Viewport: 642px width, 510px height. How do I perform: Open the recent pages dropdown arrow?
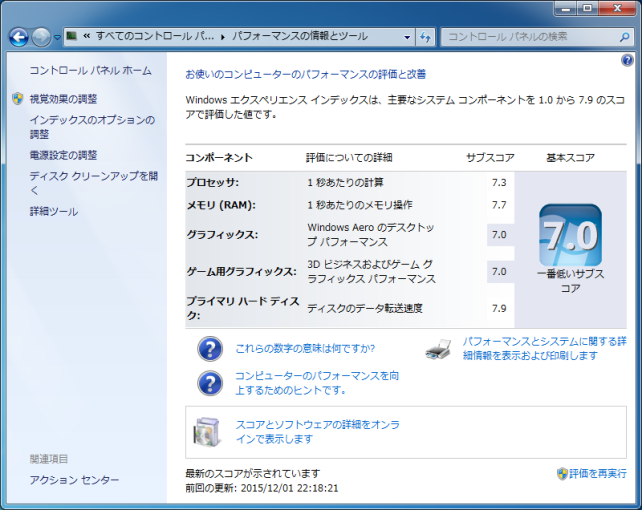pyautogui.click(x=57, y=37)
